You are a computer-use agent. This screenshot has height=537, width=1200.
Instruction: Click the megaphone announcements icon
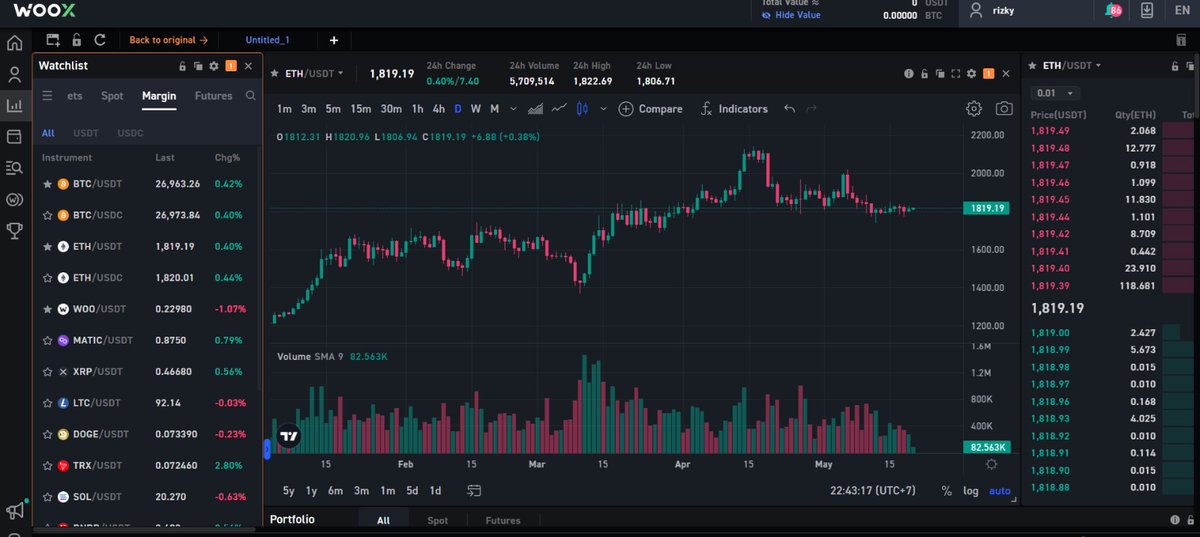[14, 511]
